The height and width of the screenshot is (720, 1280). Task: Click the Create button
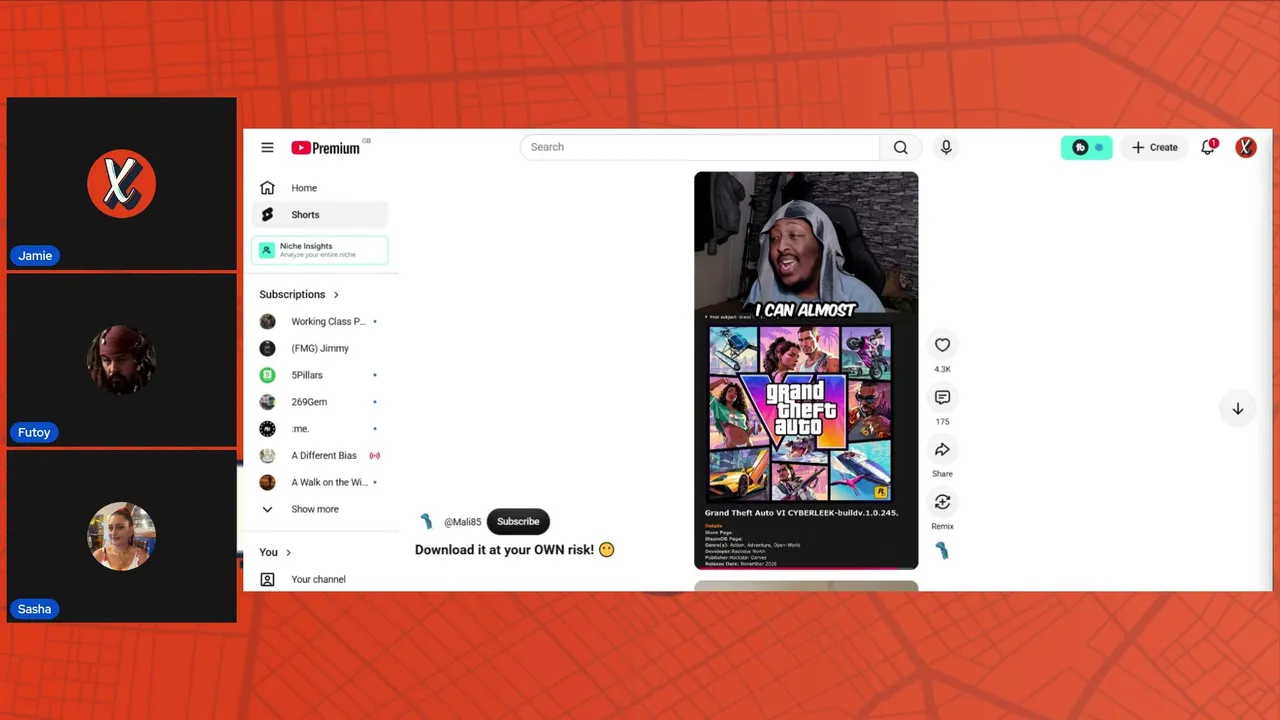point(1155,147)
